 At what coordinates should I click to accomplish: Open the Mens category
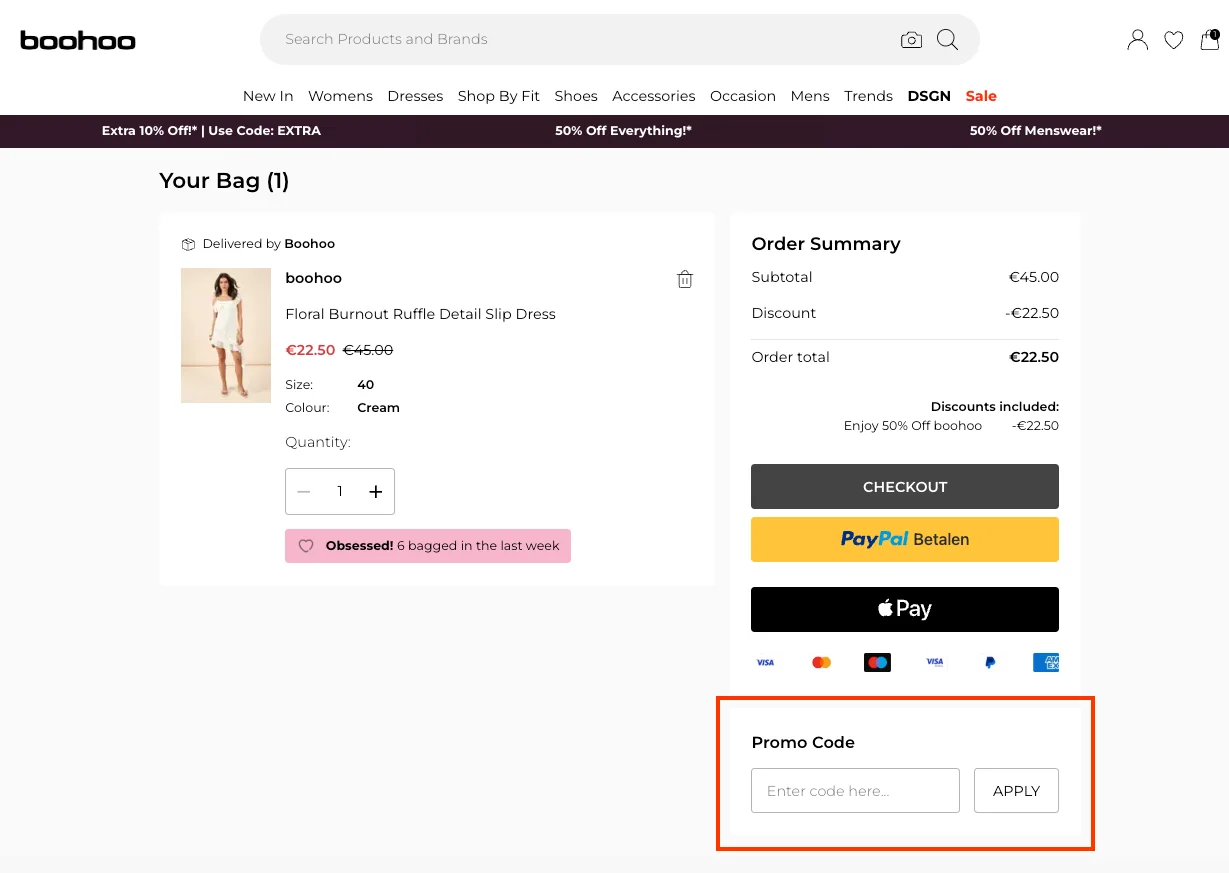[810, 96]
